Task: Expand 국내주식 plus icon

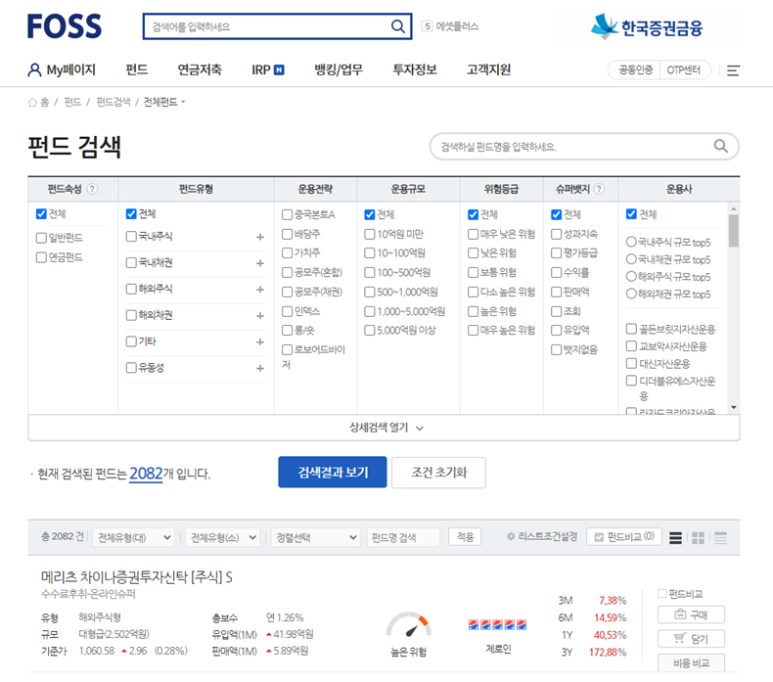Action: (260, 237)
